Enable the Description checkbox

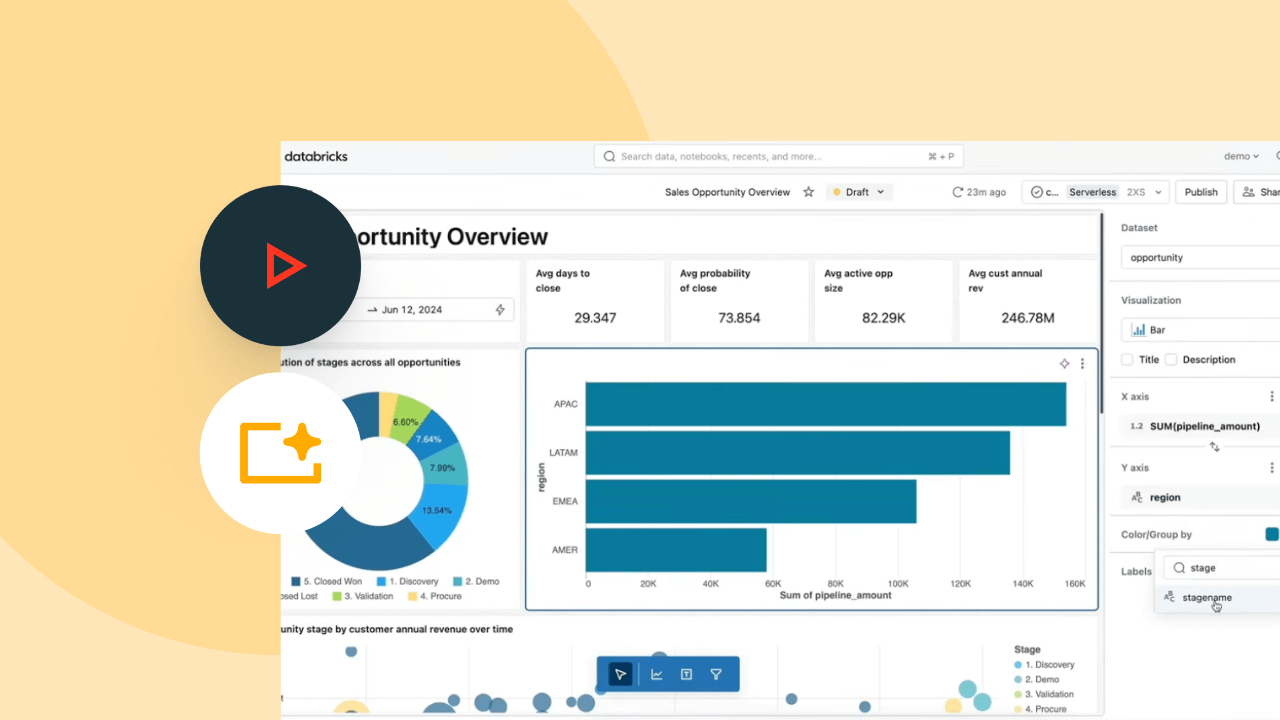click(x=1171, y=359)
